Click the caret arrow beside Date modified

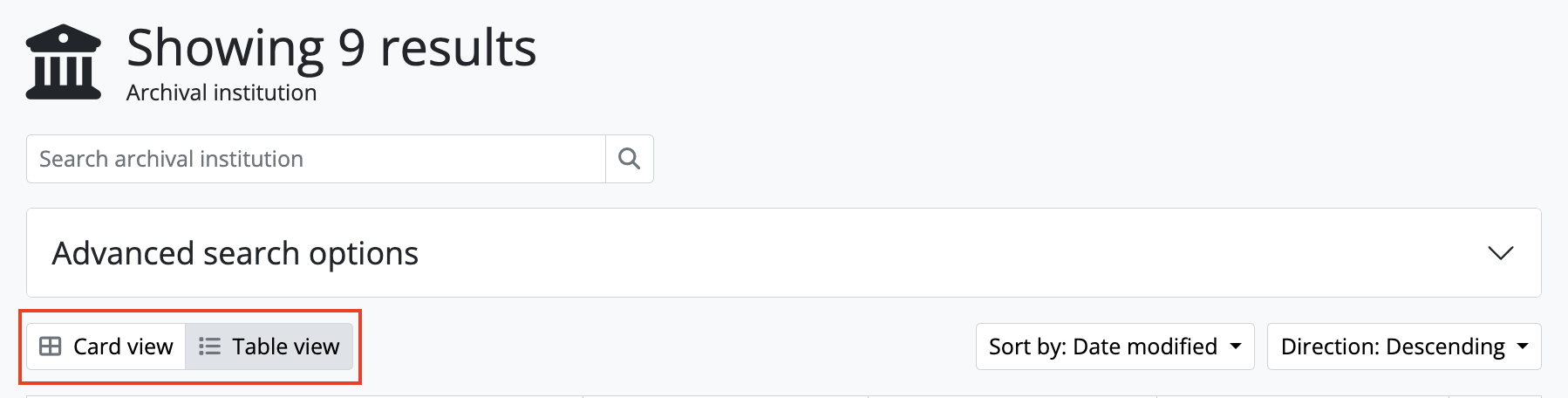tap(1236, 347)
